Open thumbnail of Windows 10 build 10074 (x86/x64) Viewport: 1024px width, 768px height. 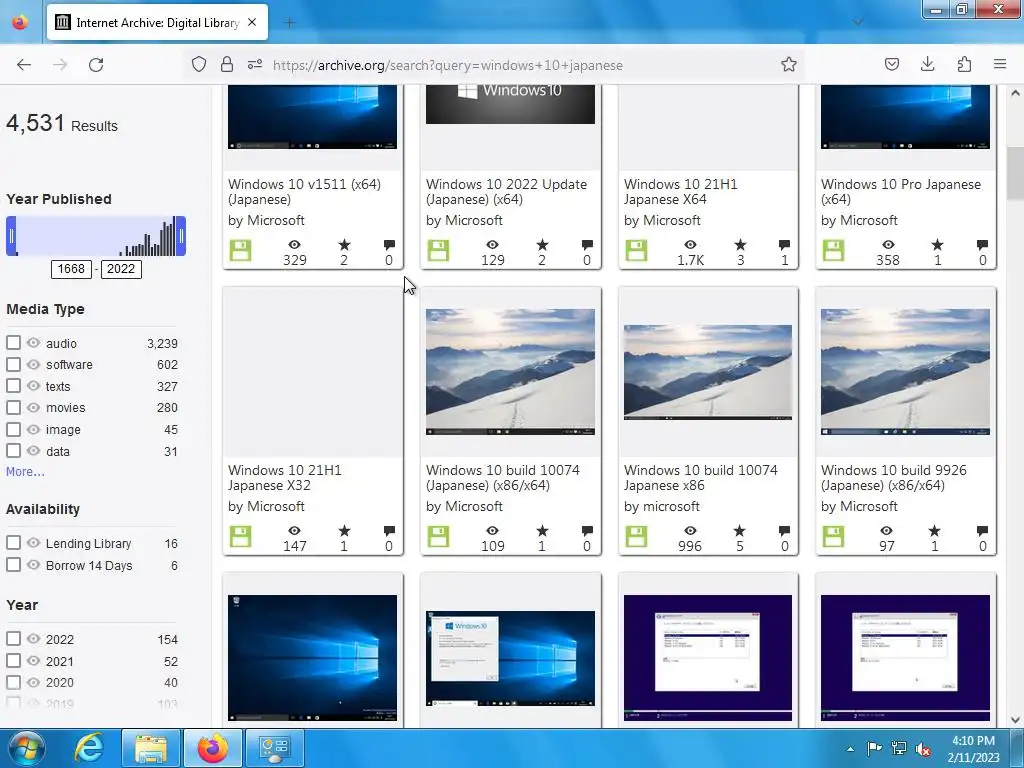click(510, 372)
